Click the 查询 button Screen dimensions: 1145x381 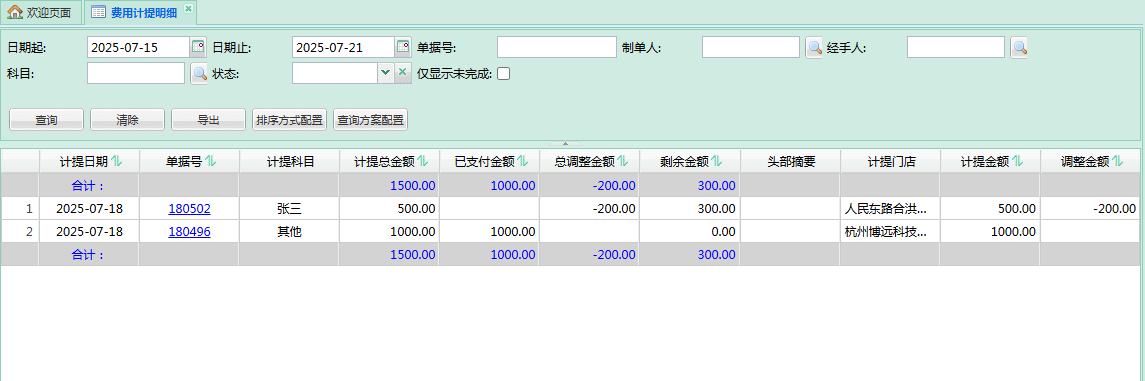point(47,120)
